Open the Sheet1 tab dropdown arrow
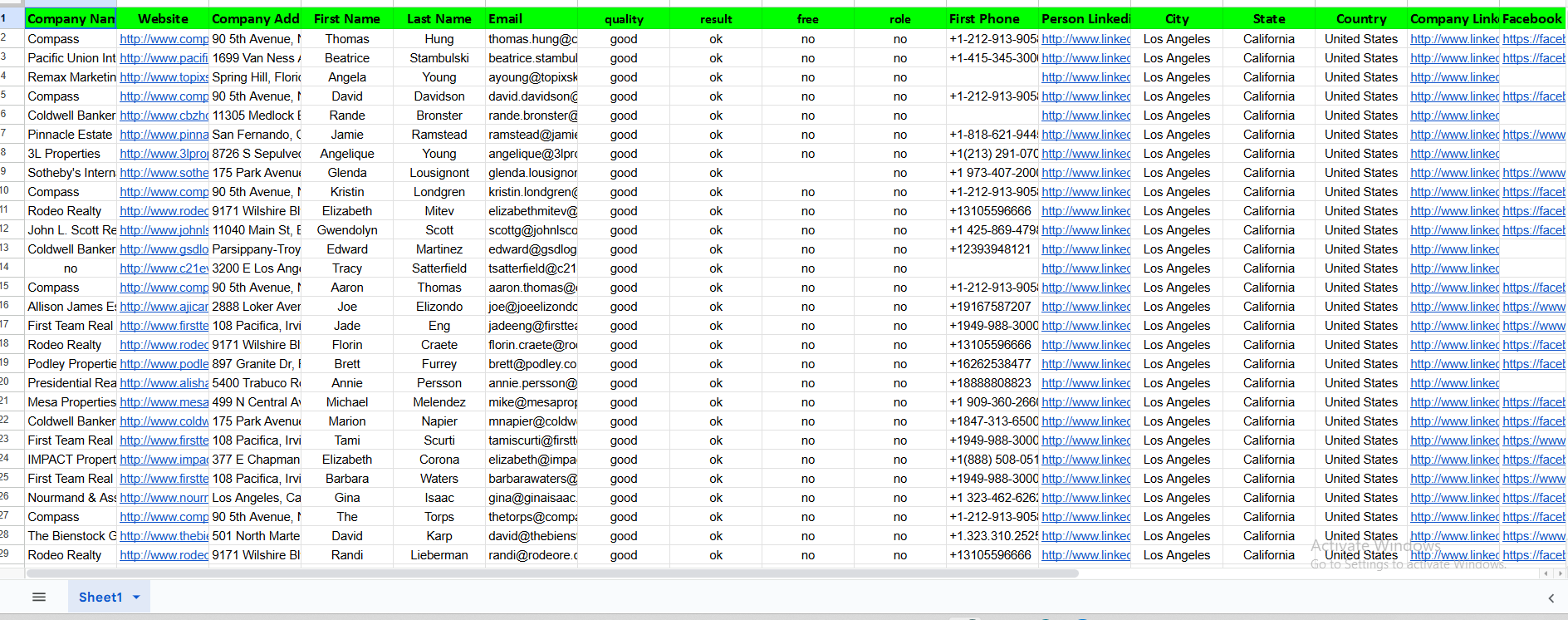Viewport: 1568px width, 620px height. coord(136,597)
